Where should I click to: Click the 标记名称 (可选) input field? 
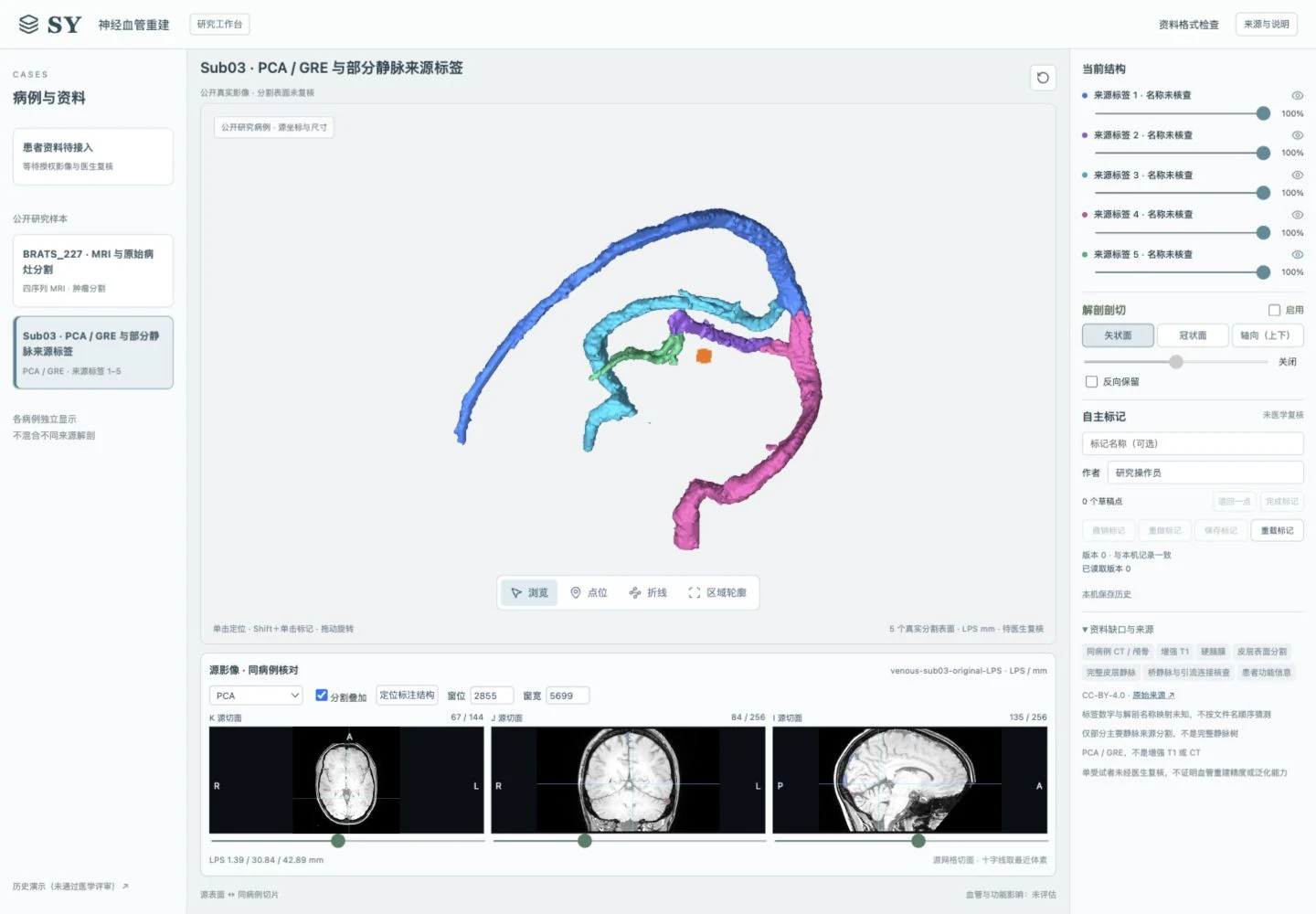(x=1193, y=444)
